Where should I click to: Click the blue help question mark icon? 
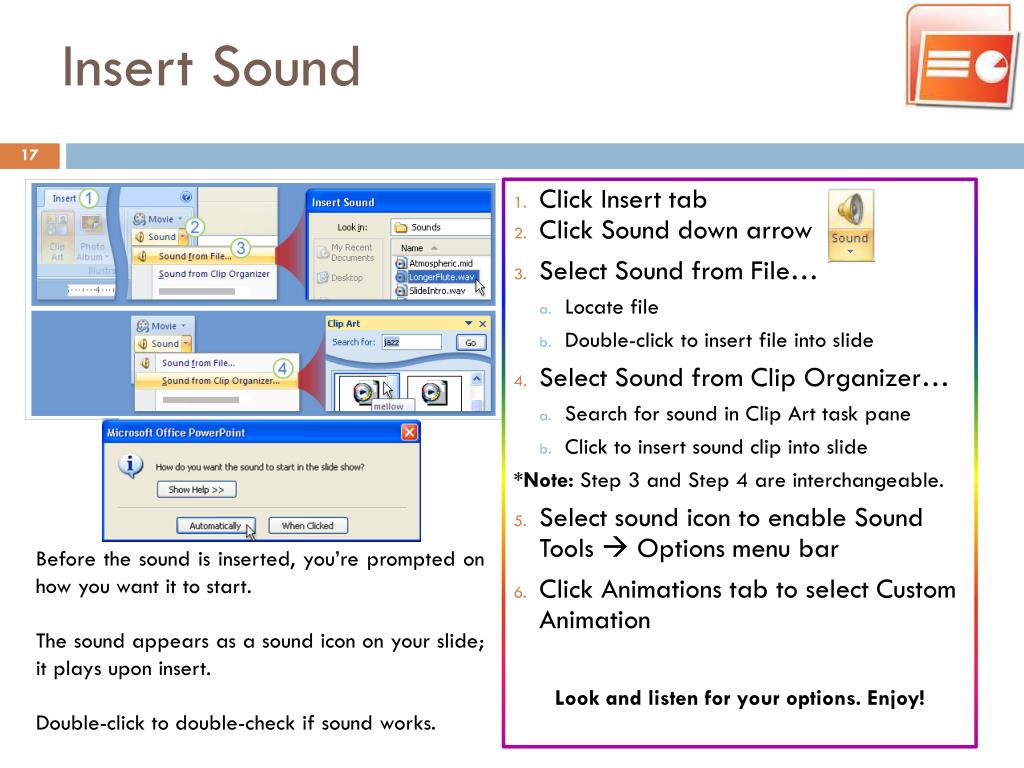(x=186, y=197)
